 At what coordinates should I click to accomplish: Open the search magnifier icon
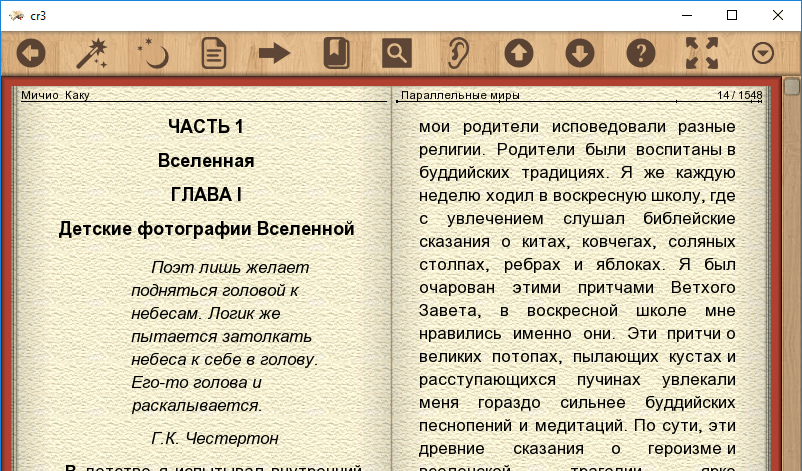click(397, 53)
